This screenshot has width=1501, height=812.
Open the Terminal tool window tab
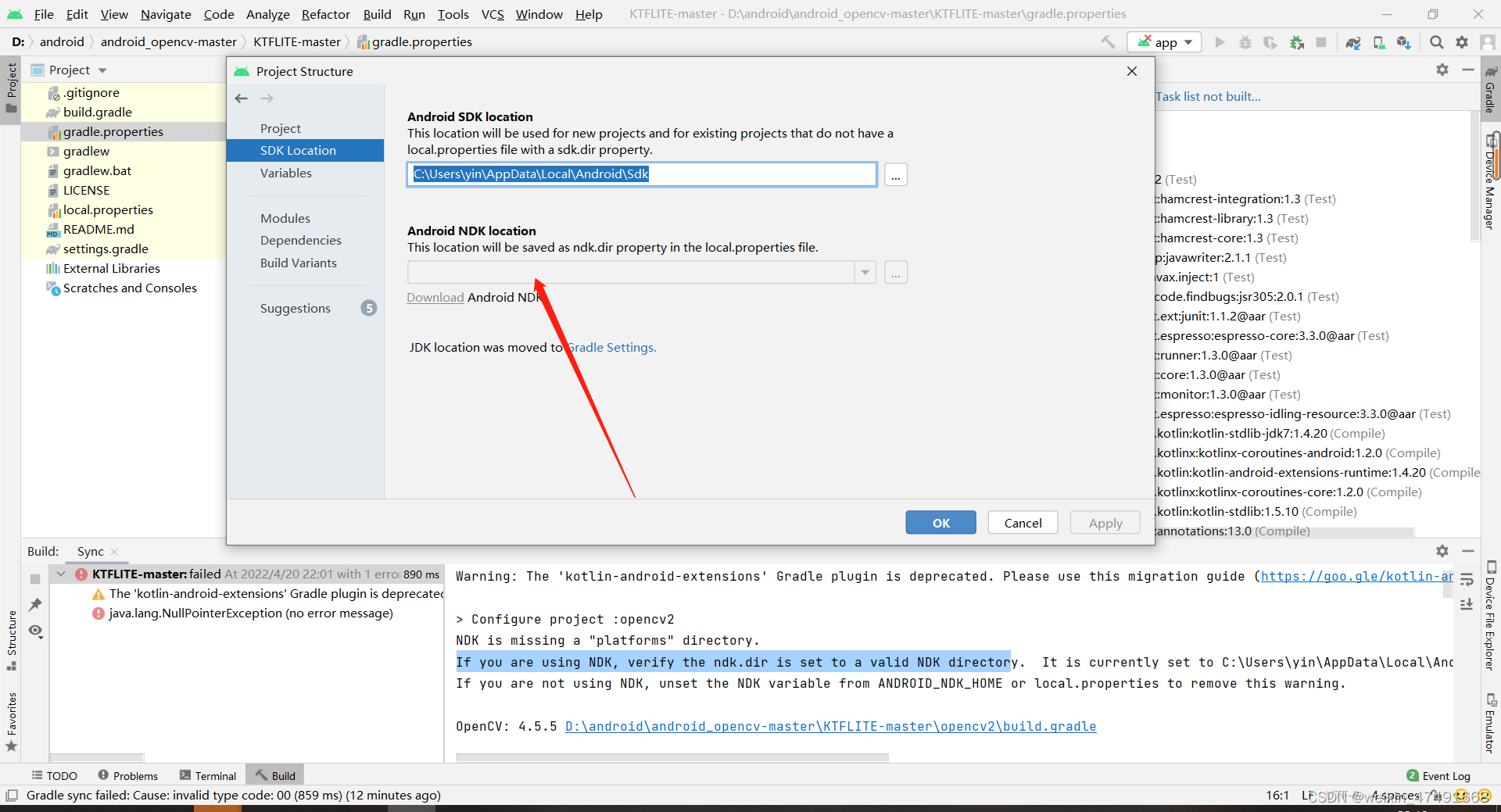coord(208,775)
